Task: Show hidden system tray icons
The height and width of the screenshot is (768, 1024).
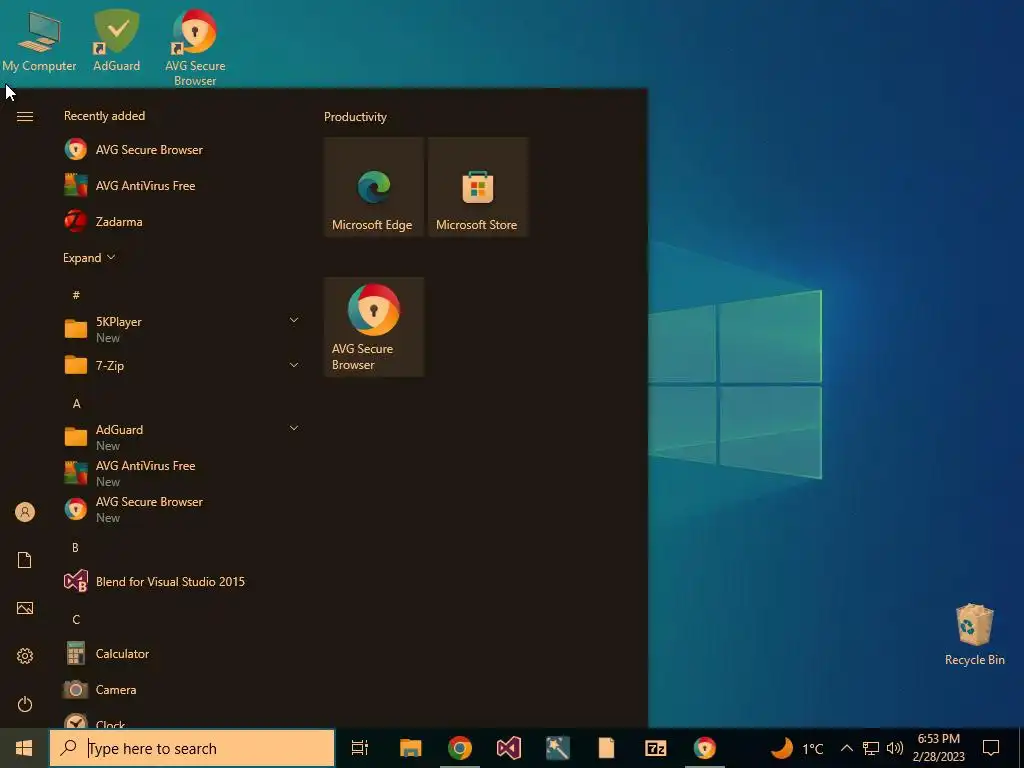Action: pos(846,748)
